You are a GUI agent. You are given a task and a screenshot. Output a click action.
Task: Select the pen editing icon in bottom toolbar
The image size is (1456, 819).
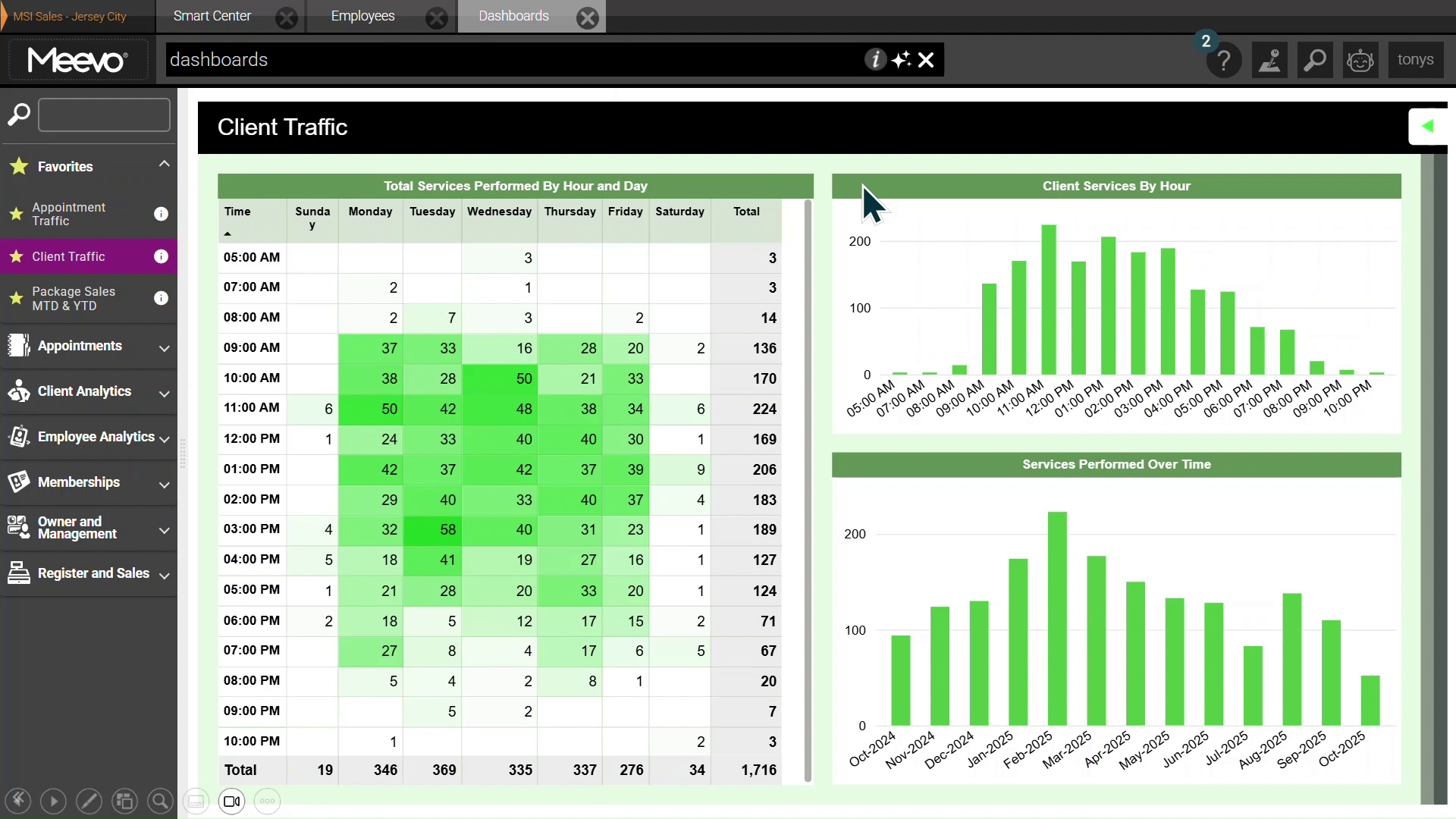click(89, 801)
